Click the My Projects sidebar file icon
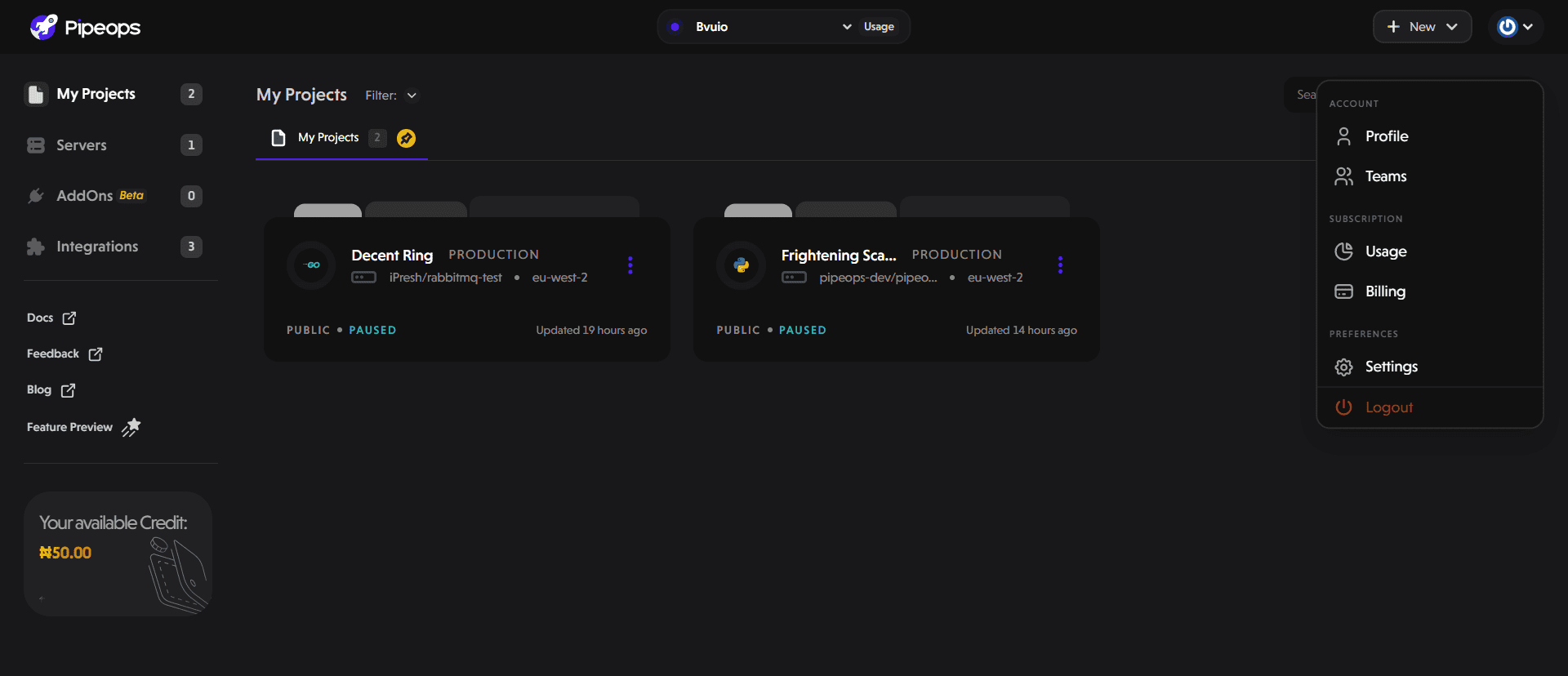Viewport: 1568px width, 676px height. click(x=36, y=95)
